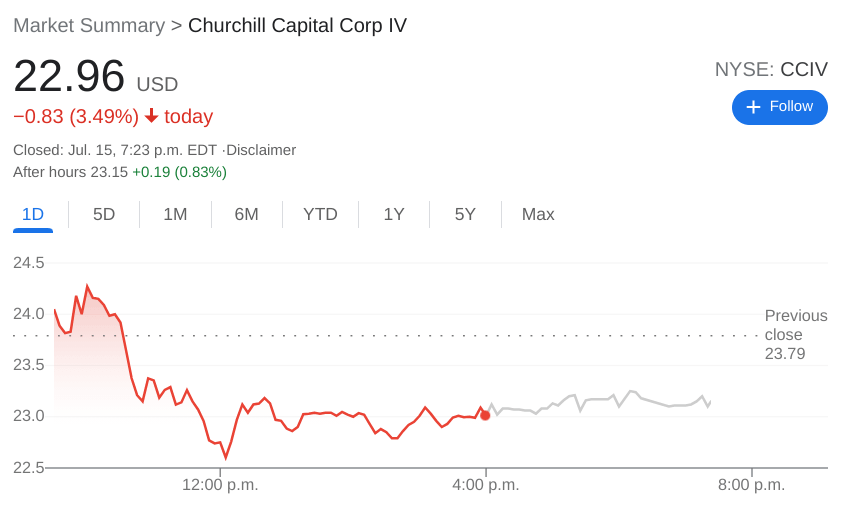This screenshot has width=850, height=507.
Task: Click the red closing price dot
Action: (x=485, y=415)
